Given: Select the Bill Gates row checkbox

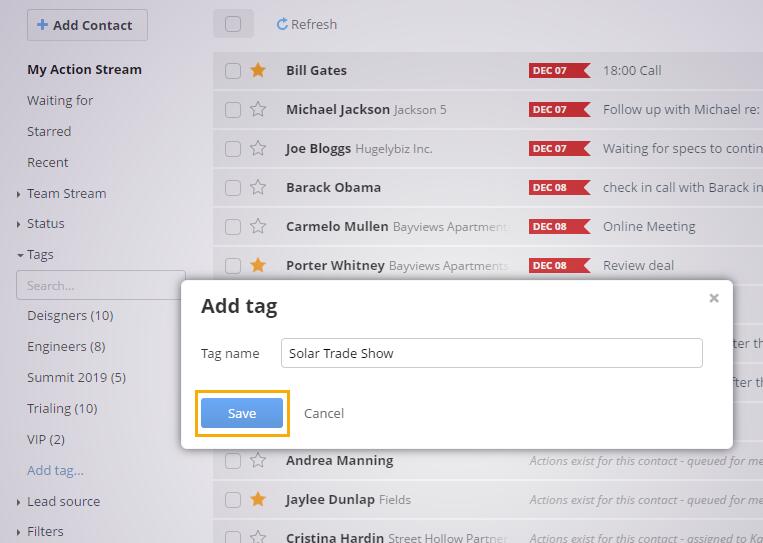Looking at the screenshot, I should point(233,71).
